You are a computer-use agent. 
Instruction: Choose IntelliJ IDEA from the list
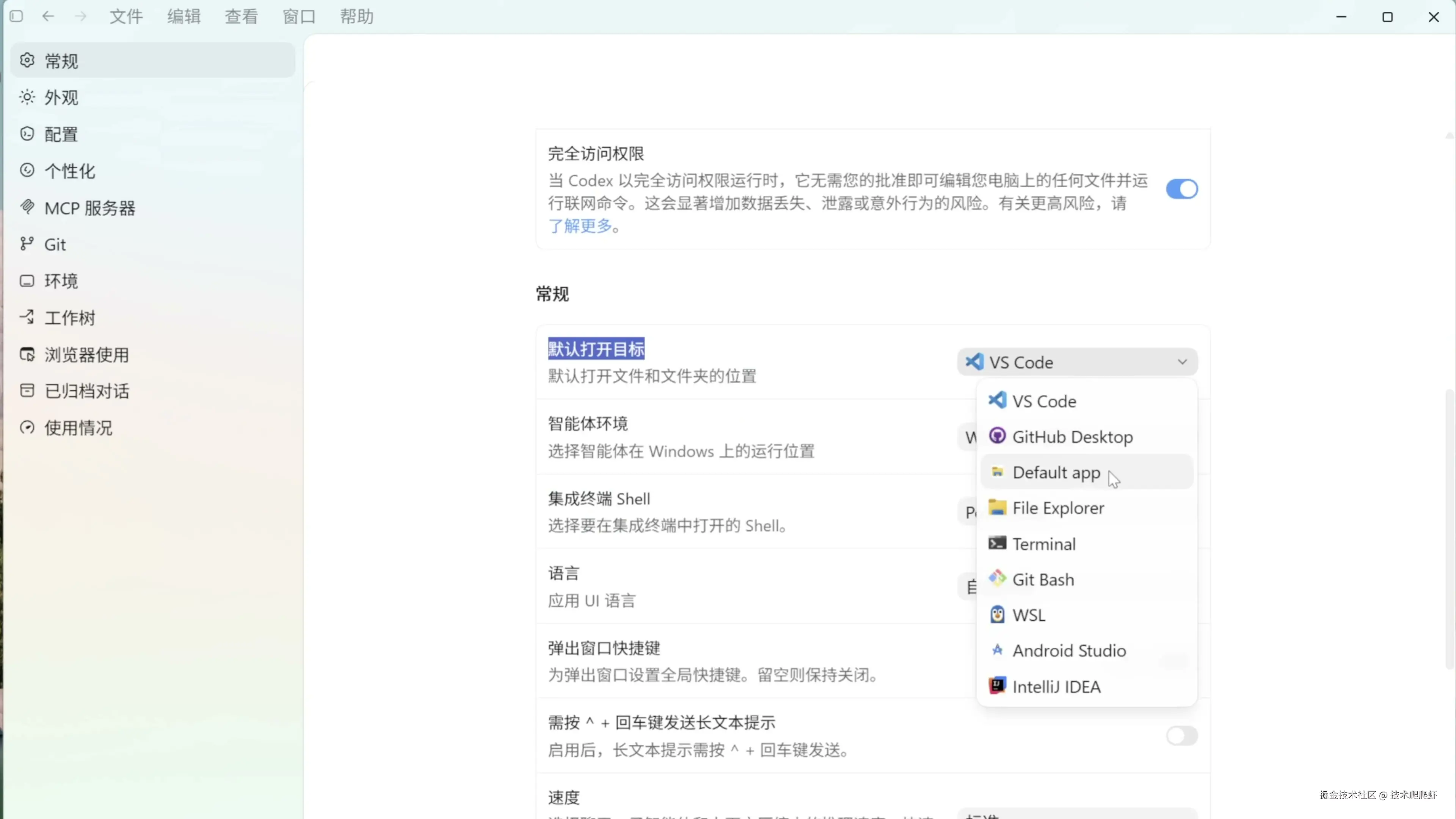click(x=1056, y=687)
